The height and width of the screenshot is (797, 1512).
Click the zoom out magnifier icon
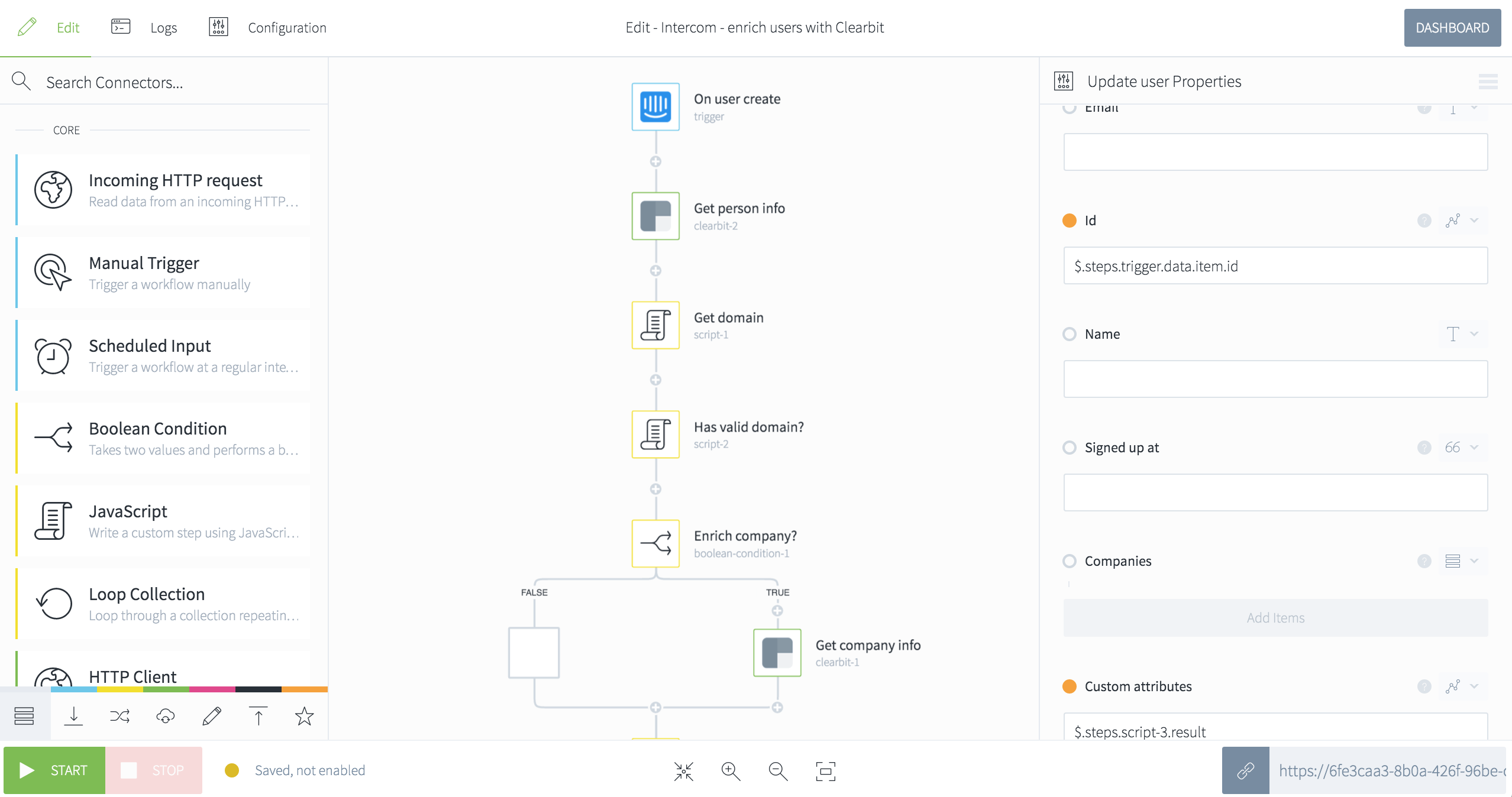pyautogui.click(x=778, y=771)
